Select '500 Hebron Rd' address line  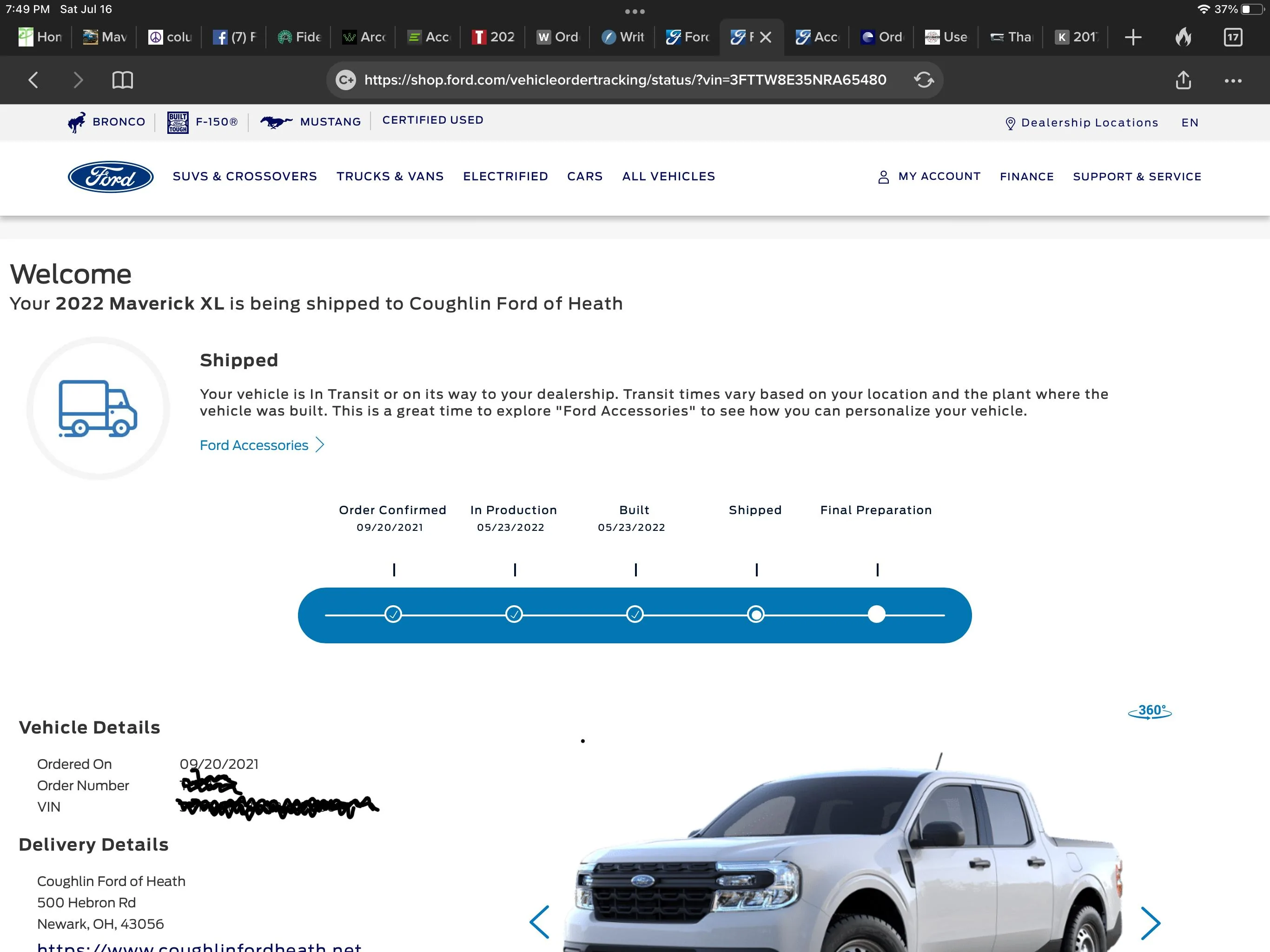click(x=86, y=903)
